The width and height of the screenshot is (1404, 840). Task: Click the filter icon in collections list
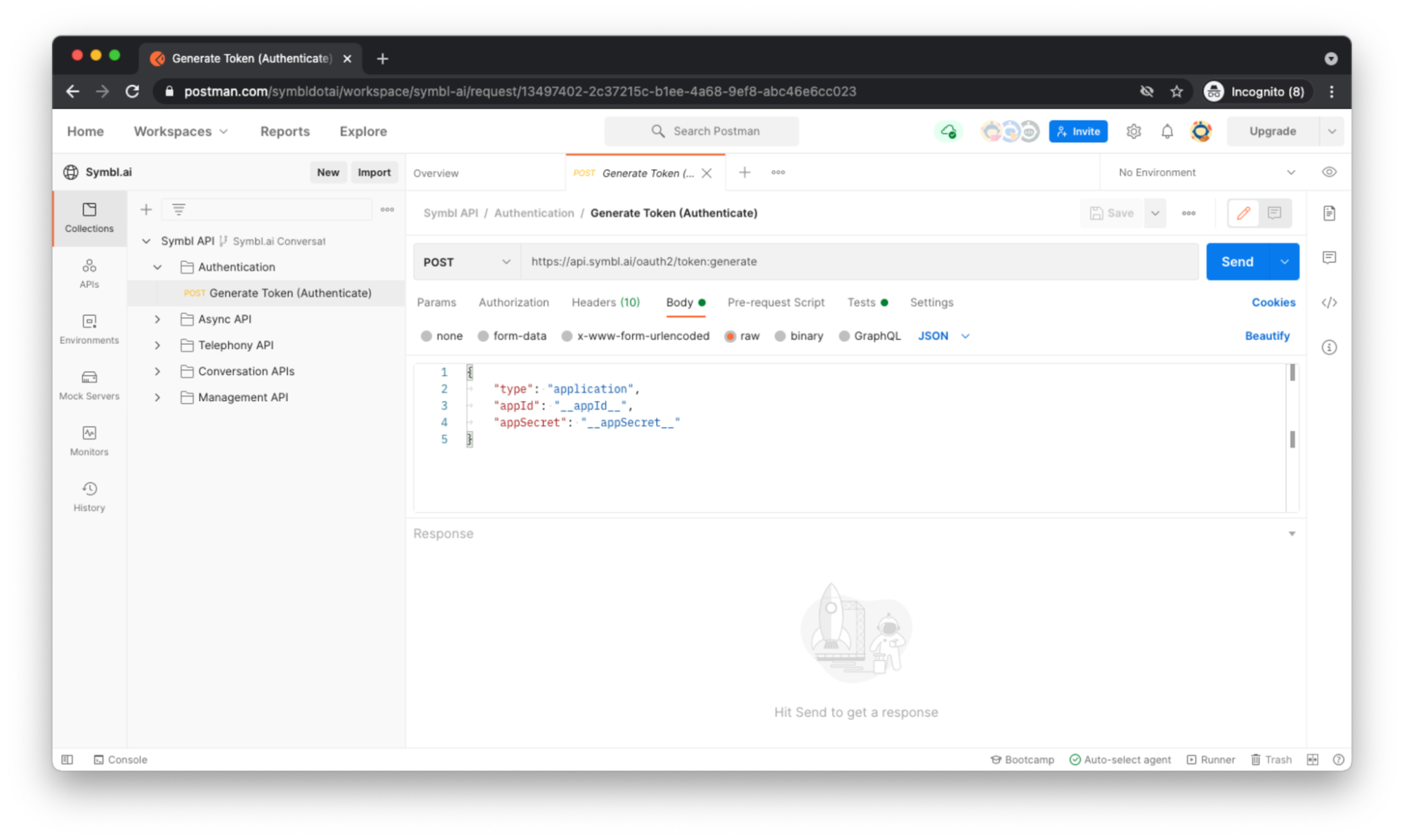pos(178,209)
